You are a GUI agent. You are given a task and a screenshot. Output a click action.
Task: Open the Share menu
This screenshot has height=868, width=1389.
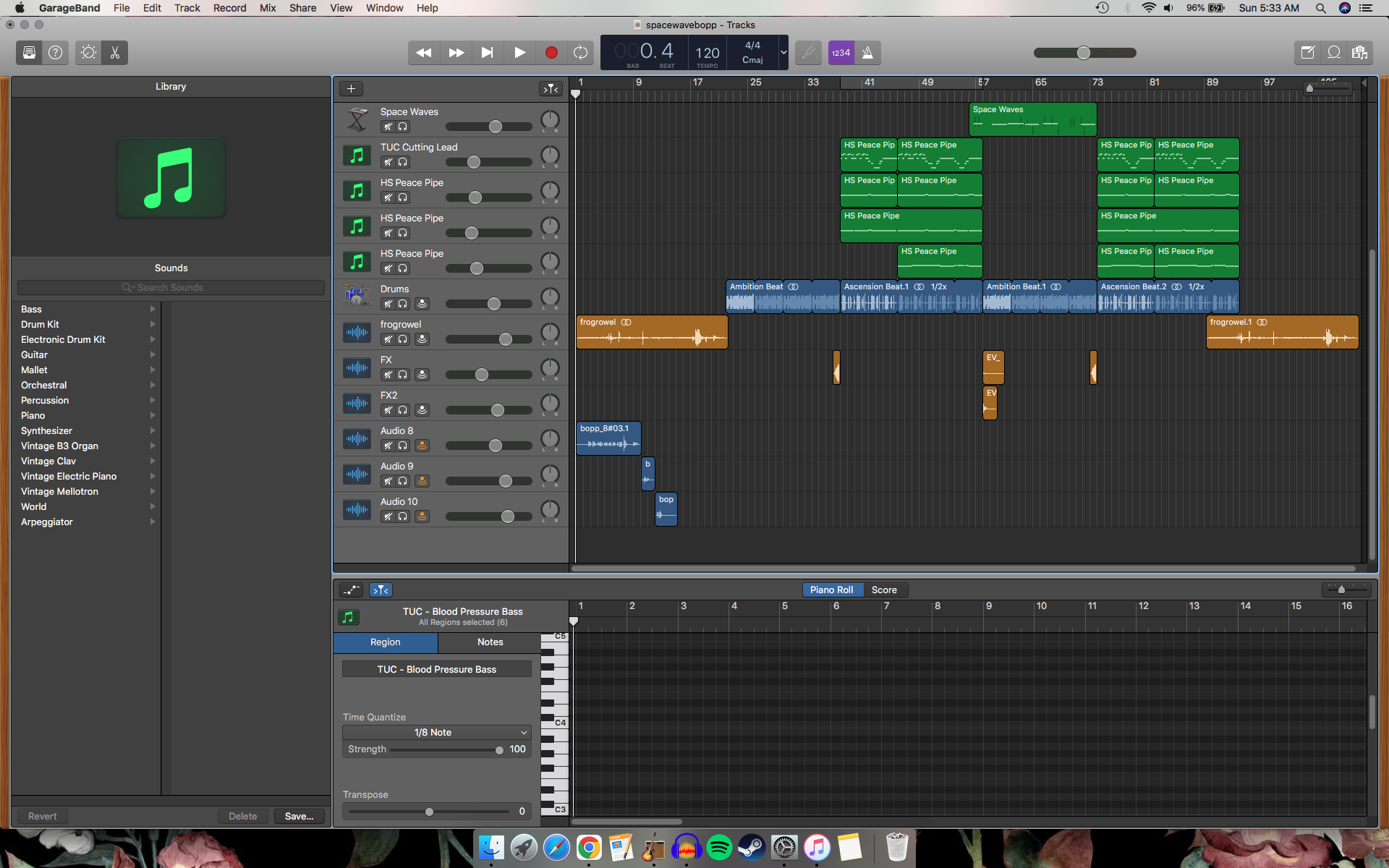(x=302, y=8)
